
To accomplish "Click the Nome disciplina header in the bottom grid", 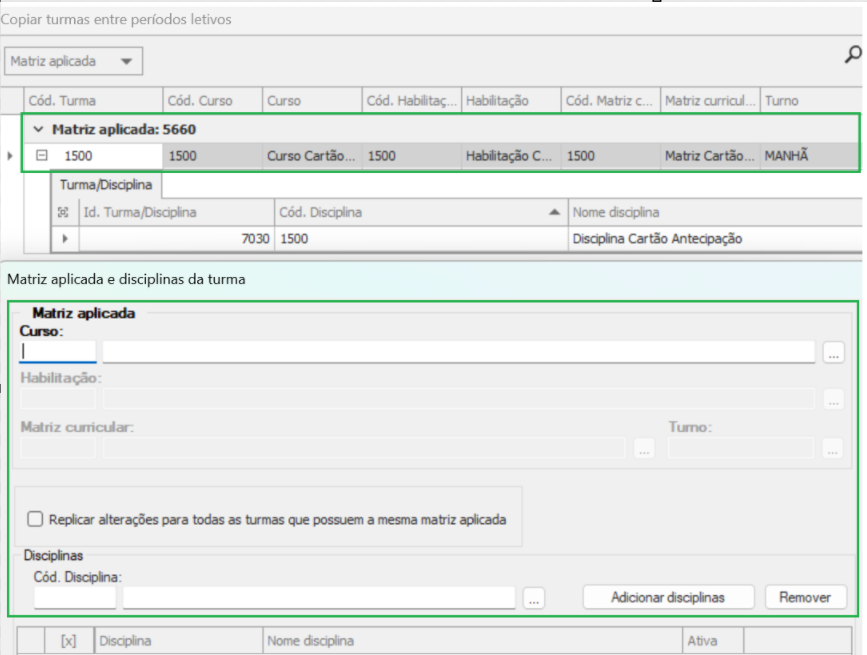I will tap(472, 641).
